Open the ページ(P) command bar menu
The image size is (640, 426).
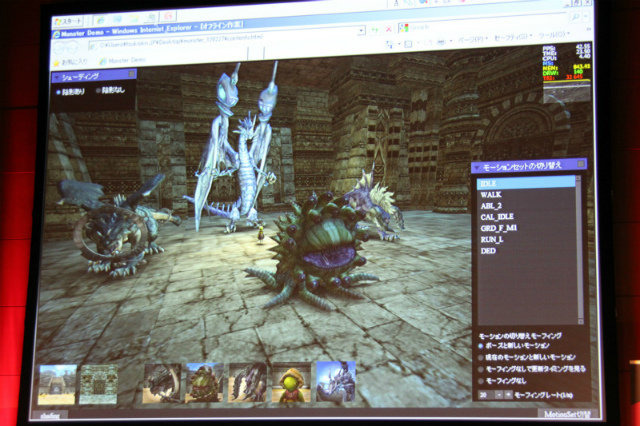click(472, 40)
